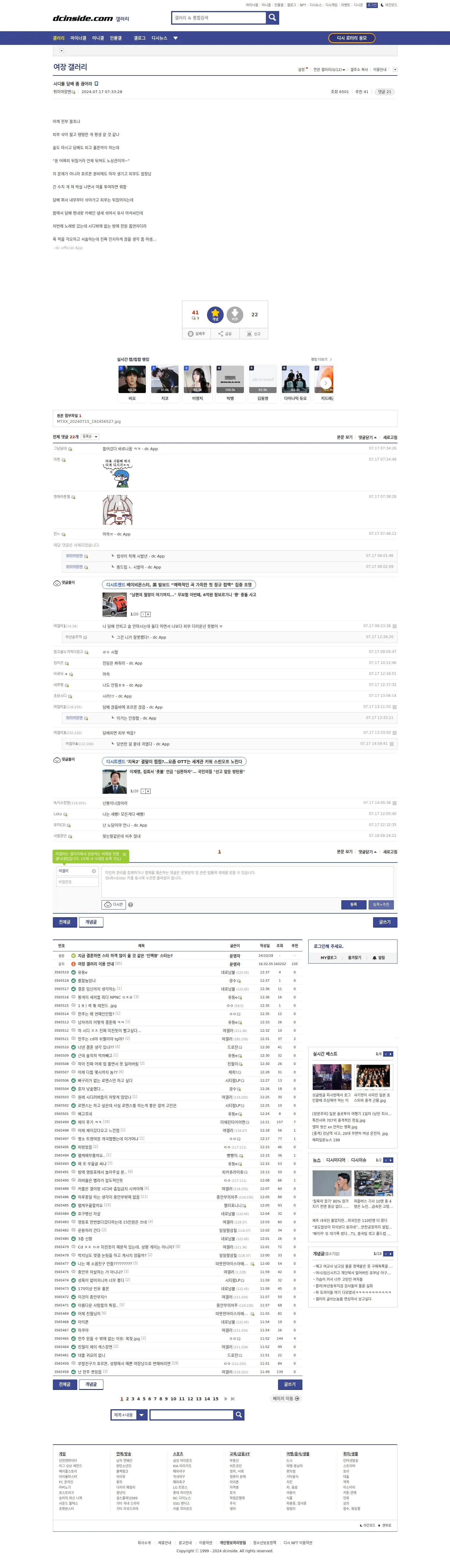Click the search magnifier icon at top

tap(272, 18)
